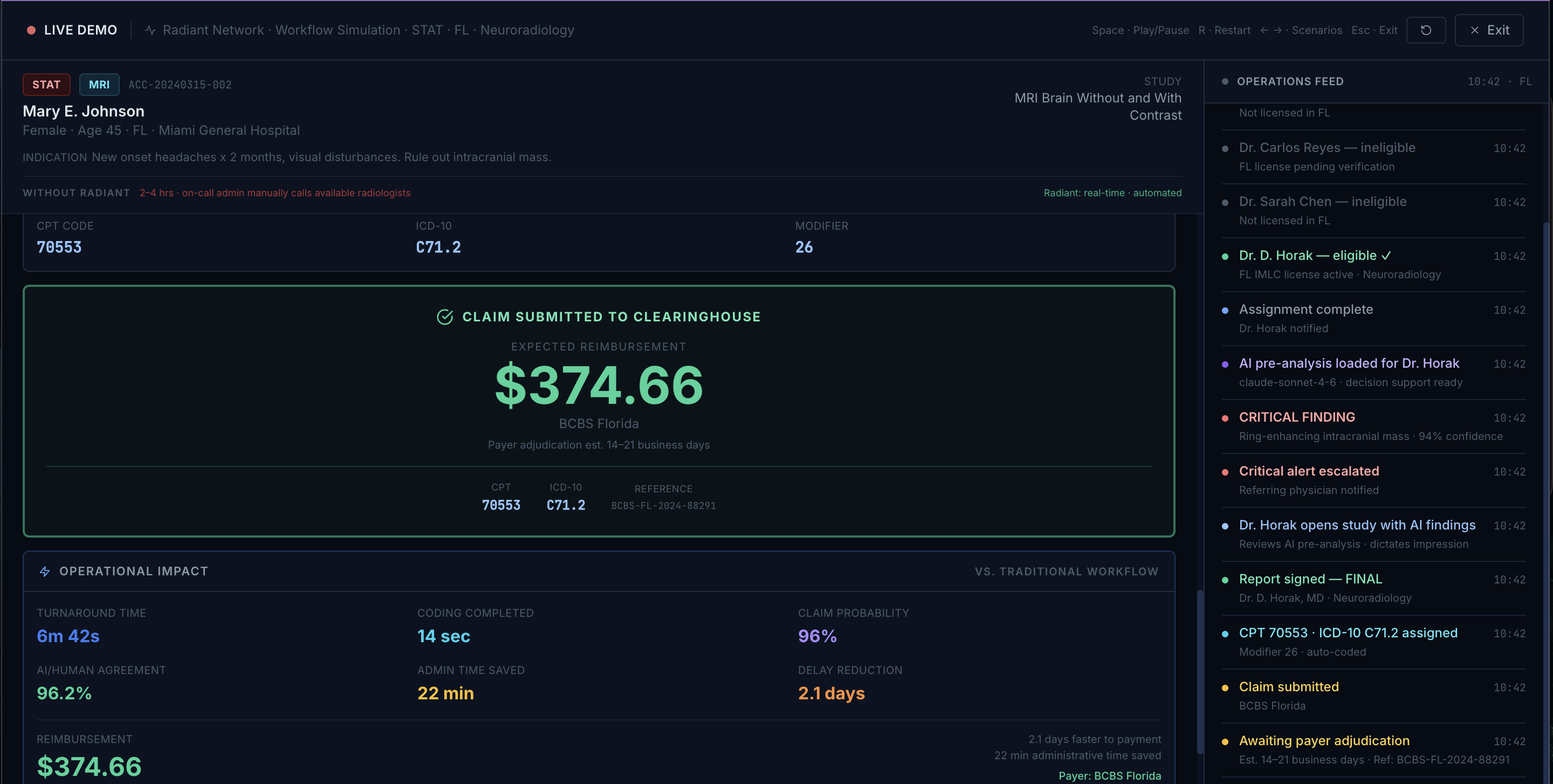Click the main panel vertical scrollbar
This screenshot has width=1553, height=784.
tap(1200, 672)
